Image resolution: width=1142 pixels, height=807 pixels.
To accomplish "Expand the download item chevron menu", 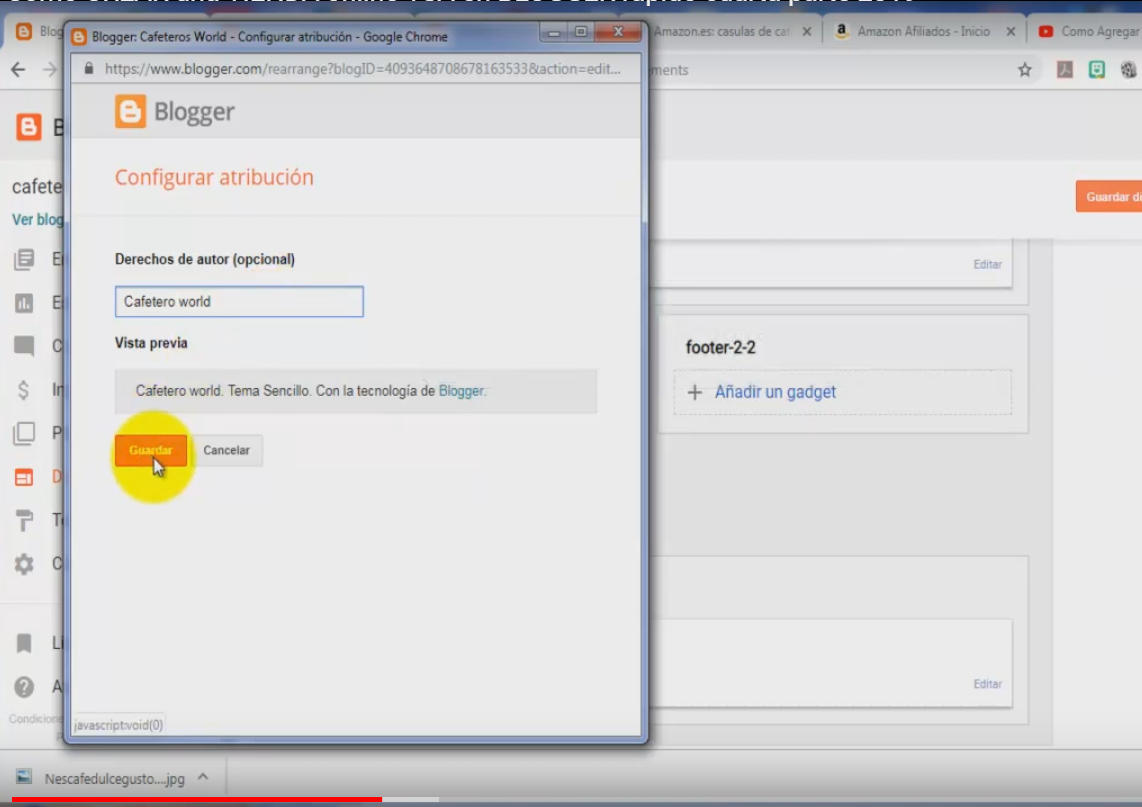I will pyautogui.click(x=203, y=777).
